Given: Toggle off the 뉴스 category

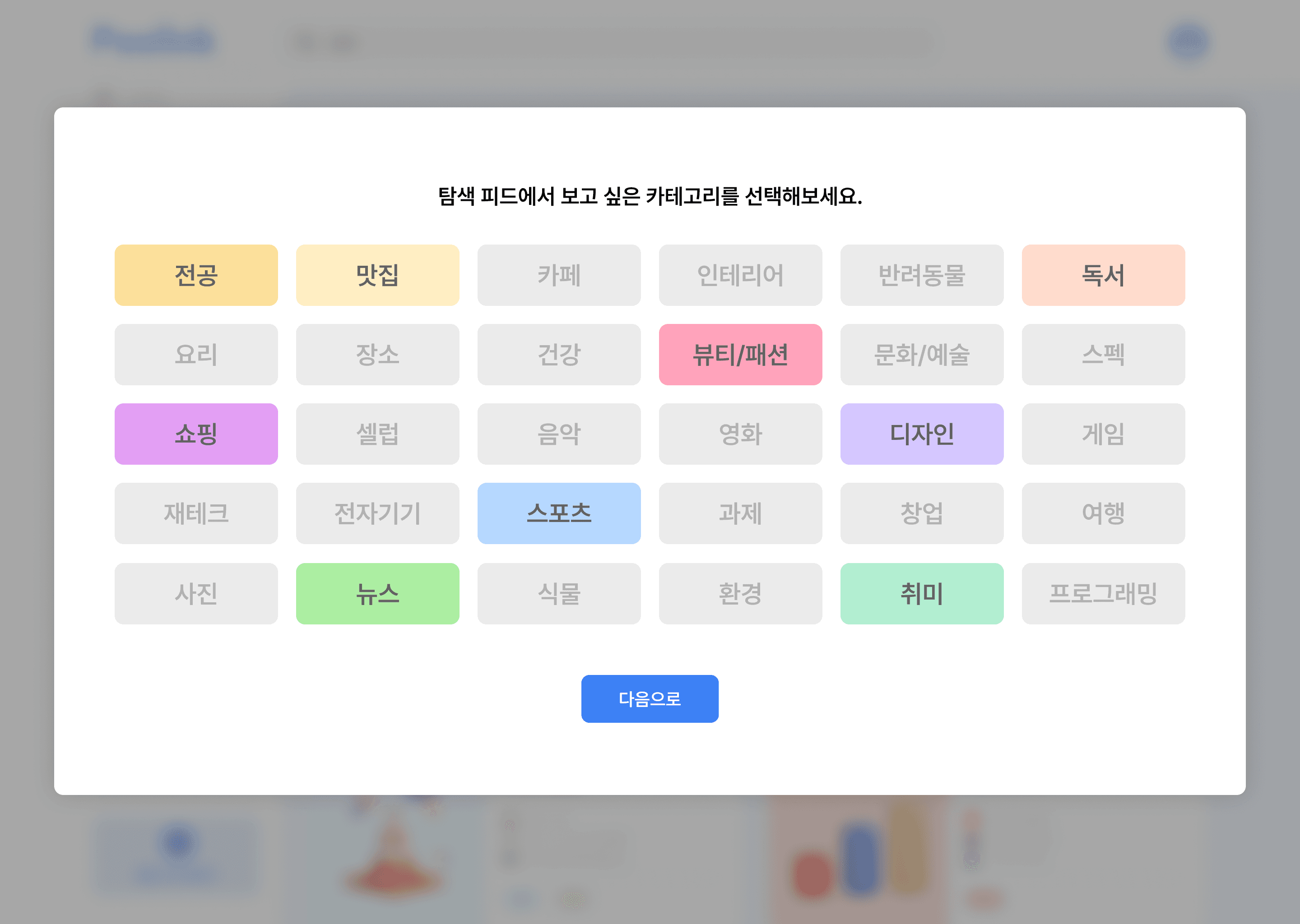Looking at the screenshot, I should click(377, 593).
